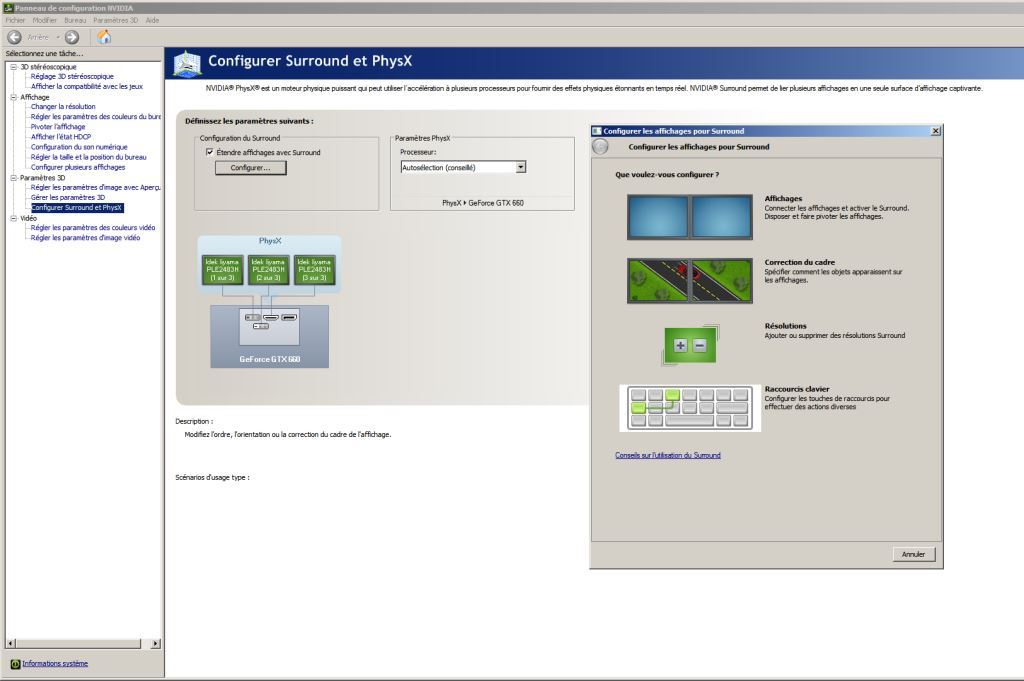Click display icon labeled 3 sur 3

tap(314, 270)
